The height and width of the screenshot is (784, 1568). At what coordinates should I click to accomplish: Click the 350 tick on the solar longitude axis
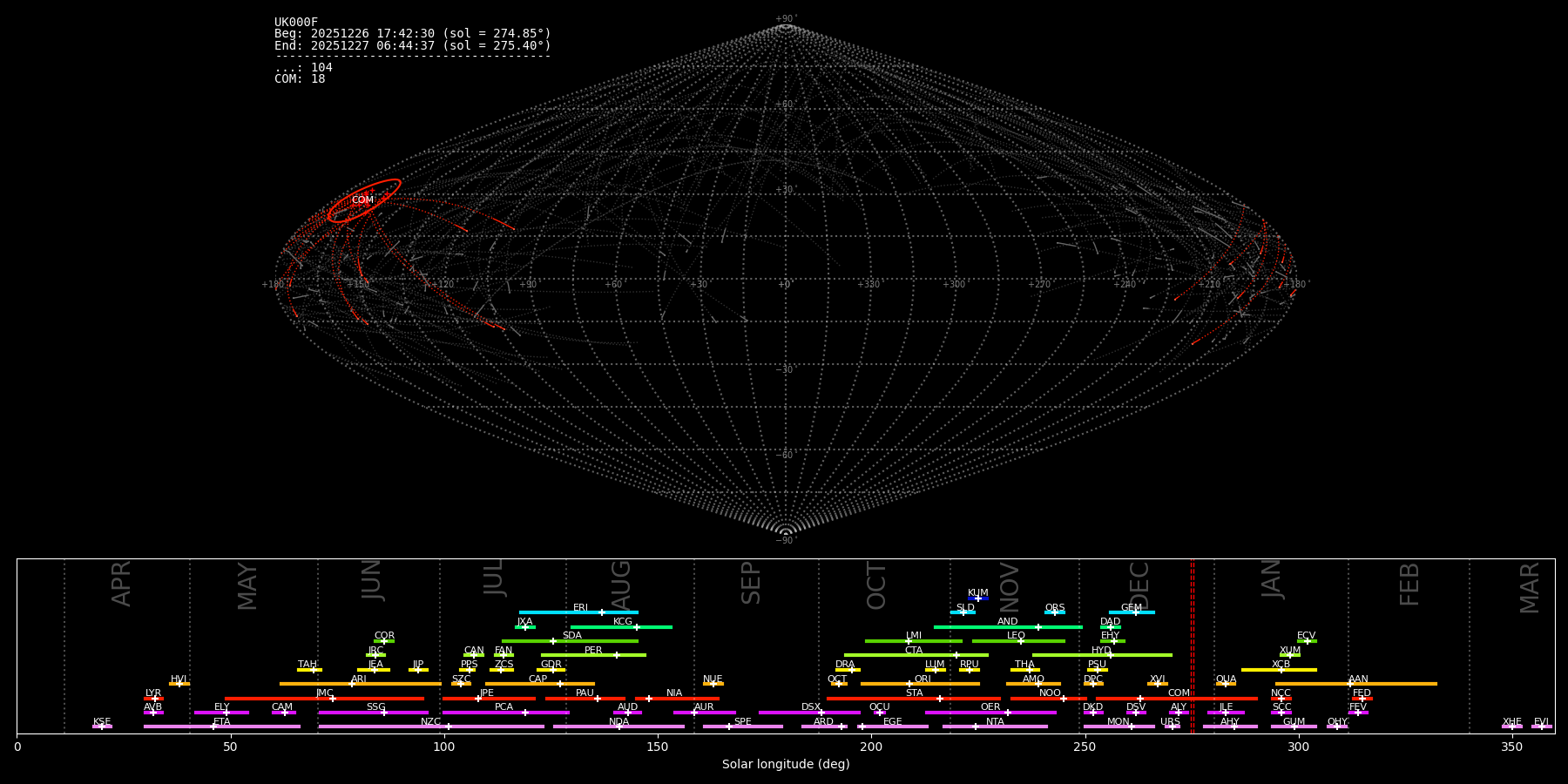click(x=1511, y=747)
